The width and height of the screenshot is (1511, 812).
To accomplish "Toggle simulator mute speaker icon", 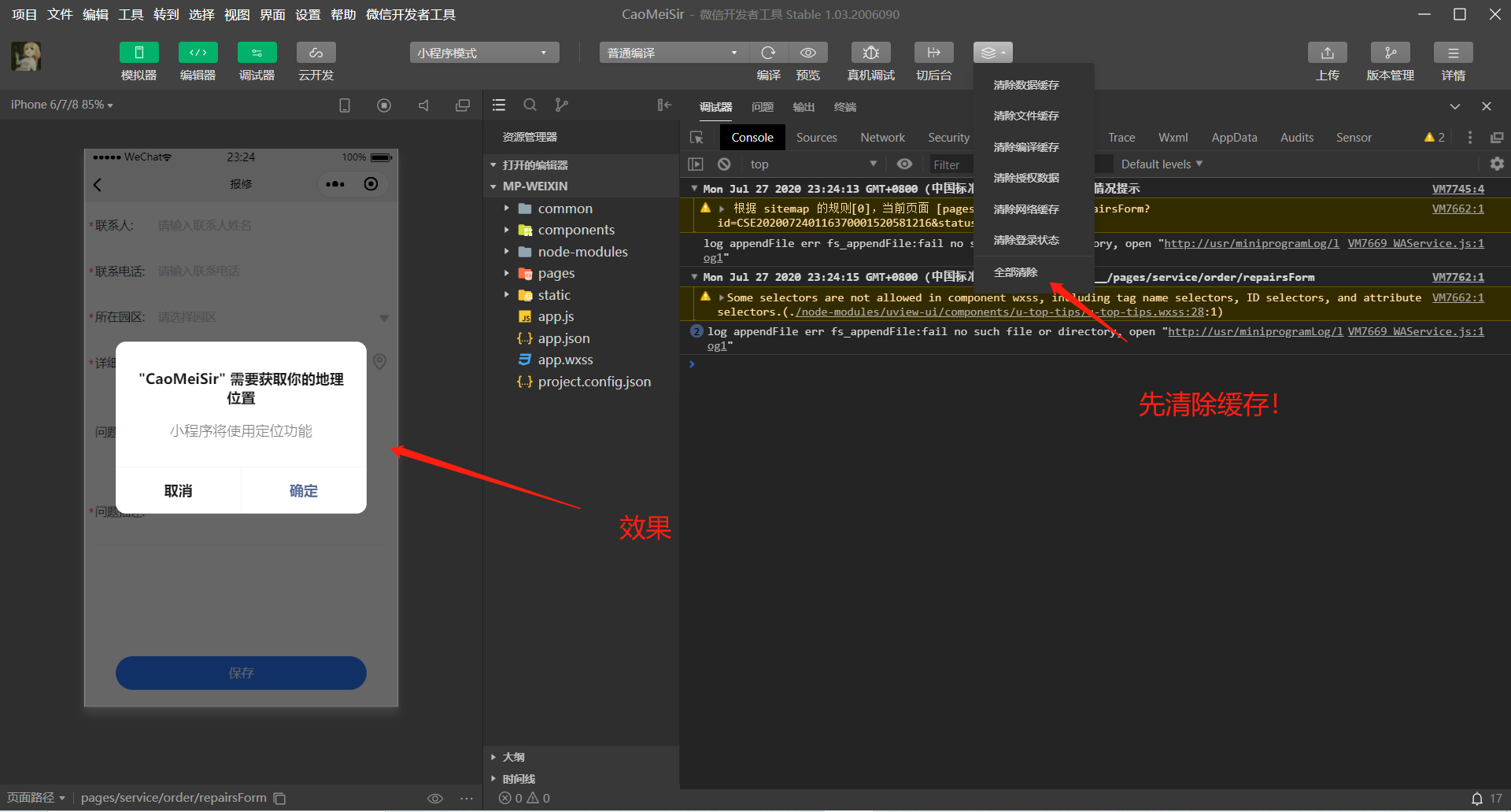I will (423, 105).
